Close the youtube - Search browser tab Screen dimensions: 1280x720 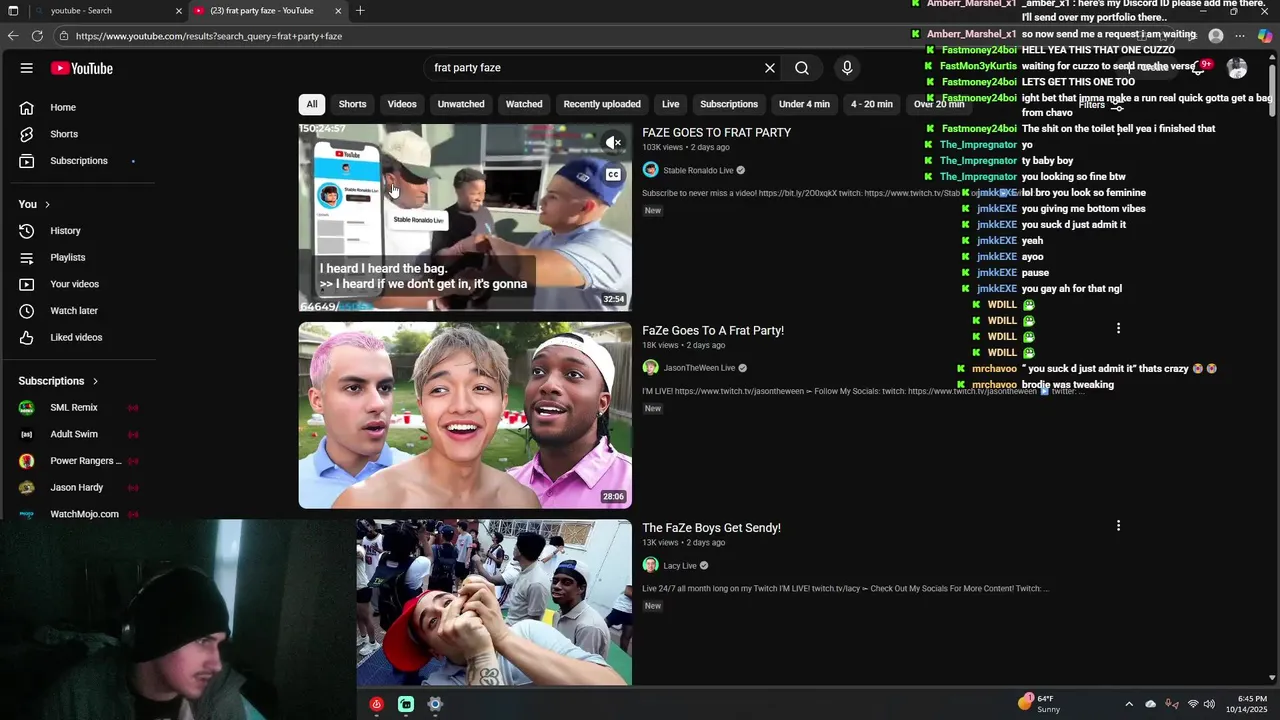coord(179,11)
